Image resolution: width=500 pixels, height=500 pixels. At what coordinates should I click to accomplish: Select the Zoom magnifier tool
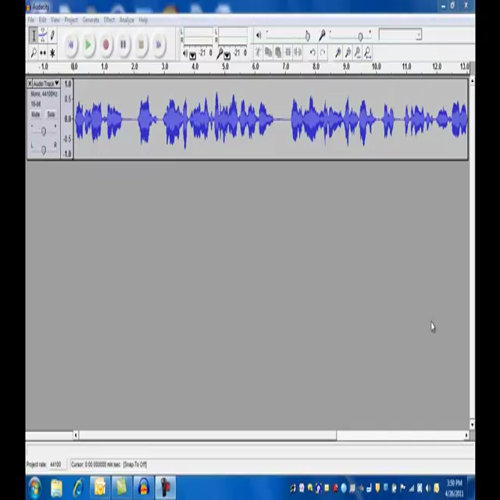click(33, 53)
